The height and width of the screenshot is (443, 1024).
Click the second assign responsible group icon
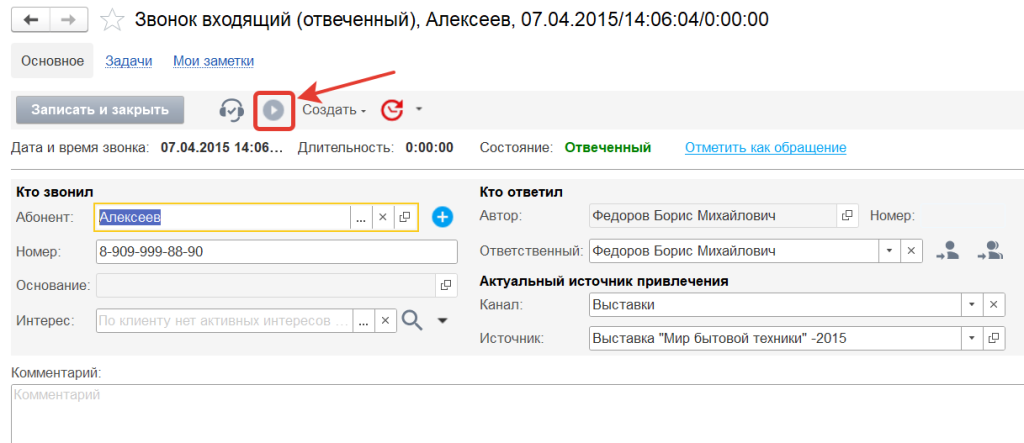click(990, 251)
